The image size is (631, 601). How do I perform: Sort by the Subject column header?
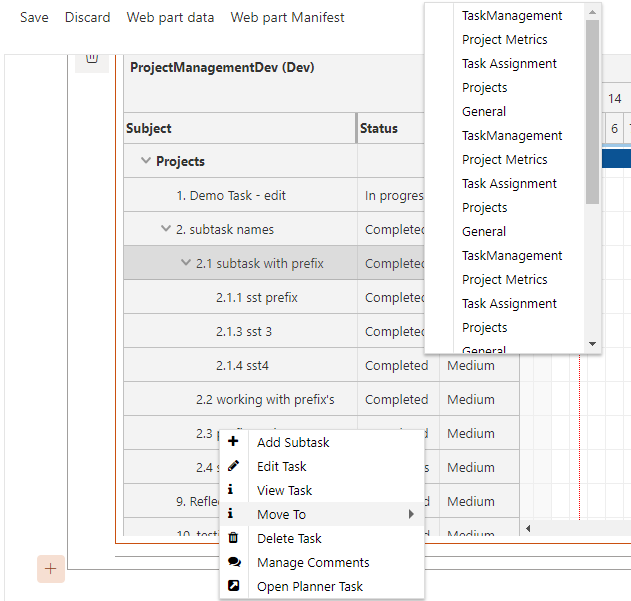pyautogui.click(x=240, y=128)
